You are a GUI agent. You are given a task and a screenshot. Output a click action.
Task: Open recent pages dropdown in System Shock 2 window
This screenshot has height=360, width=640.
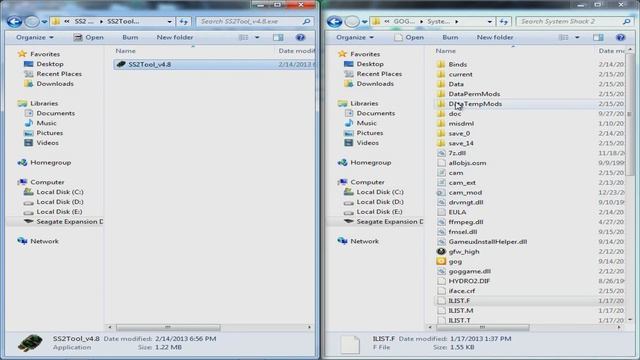click(364, 21)
